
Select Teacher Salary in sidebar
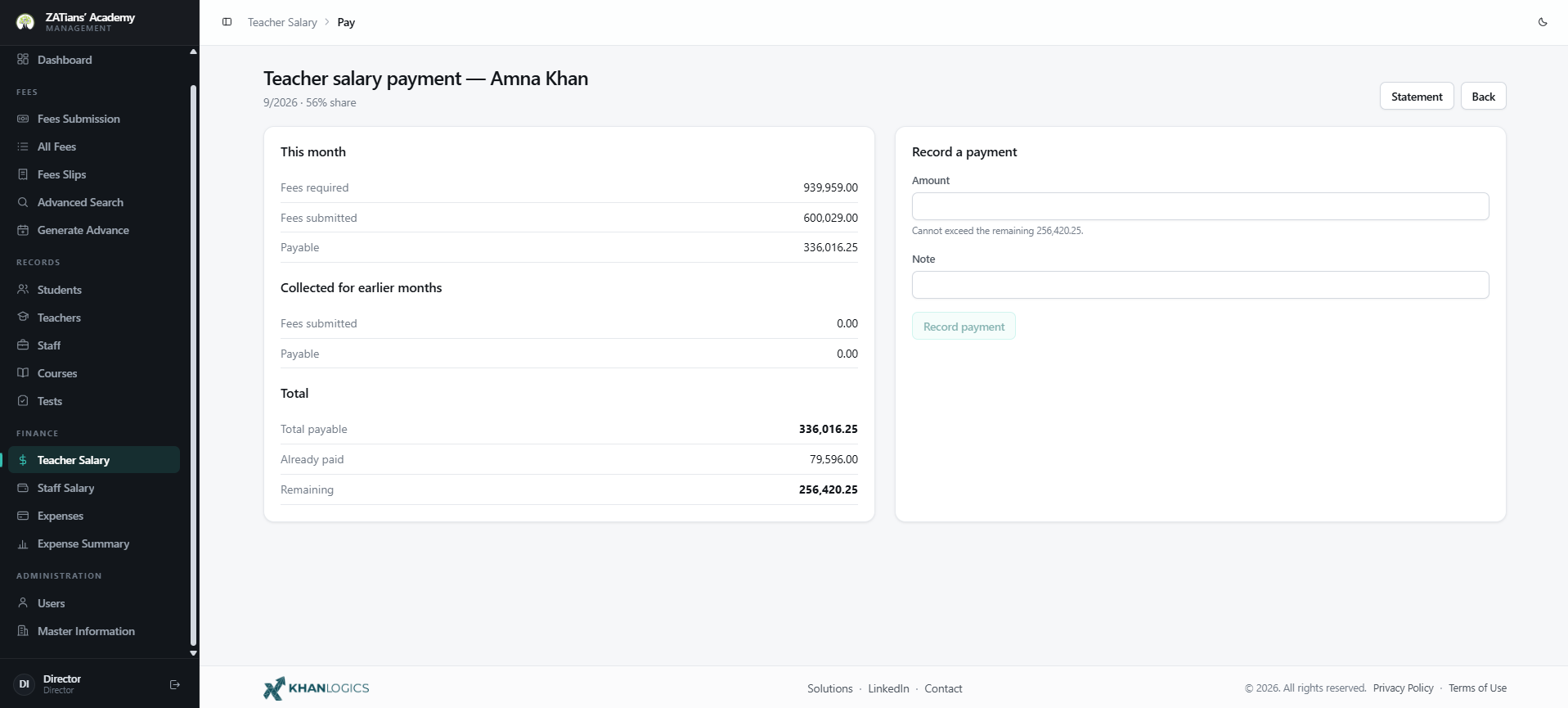point(94,460)
